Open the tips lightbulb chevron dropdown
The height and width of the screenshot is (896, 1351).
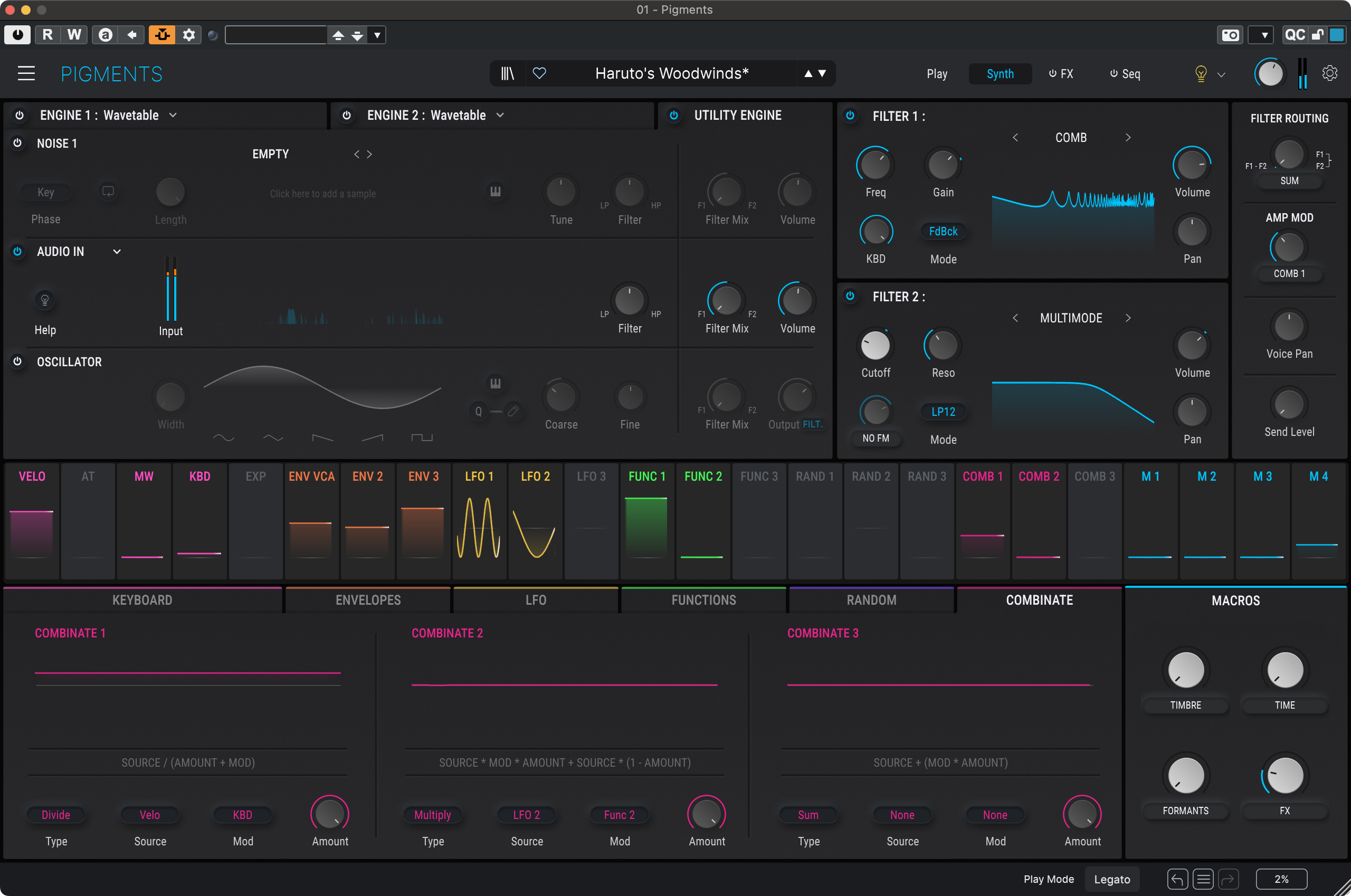click(x=1221, y=74)
